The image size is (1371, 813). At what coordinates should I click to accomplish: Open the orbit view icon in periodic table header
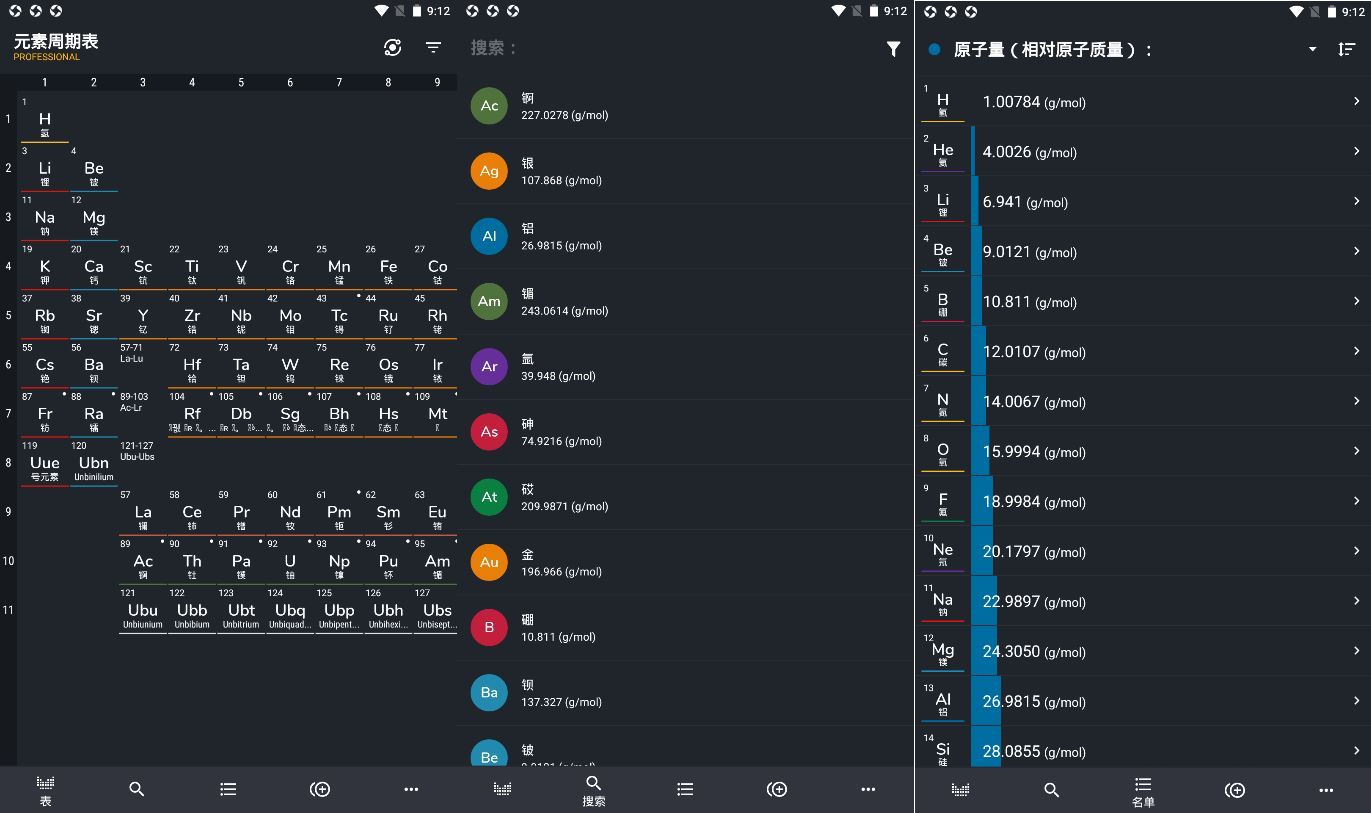tap(393, 48)
